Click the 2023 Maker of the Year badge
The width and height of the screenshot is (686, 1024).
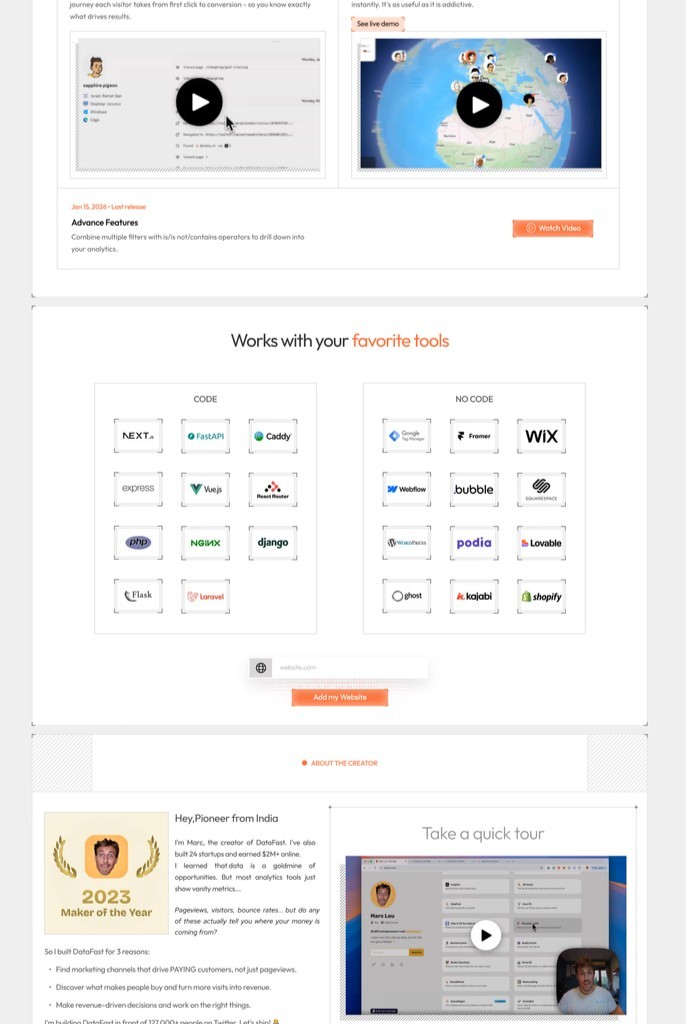(106, 873)
